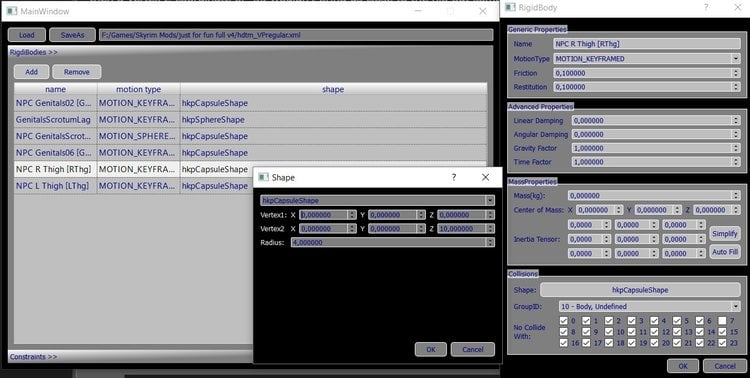Select the NPC Genitals06 row
The height and width of the screenshot is (378, 750).
point(251,153)
